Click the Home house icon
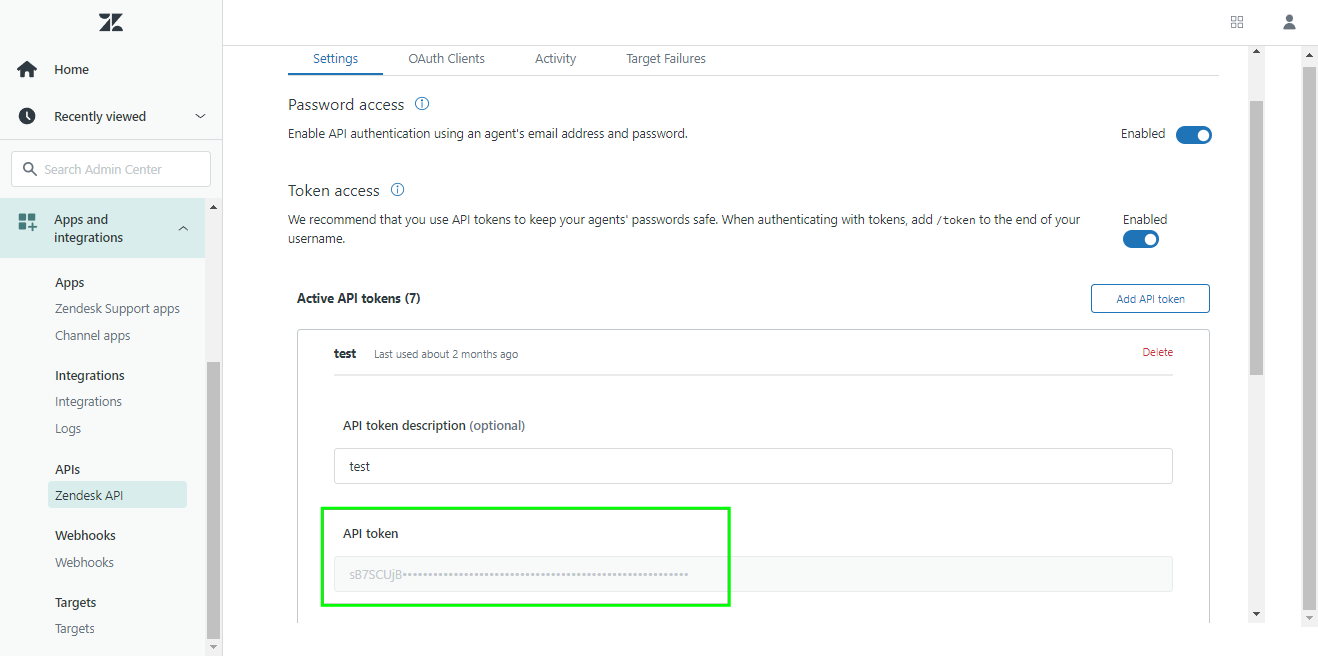The height and width of the screenshot is (656, 1318). pos(27,69)
